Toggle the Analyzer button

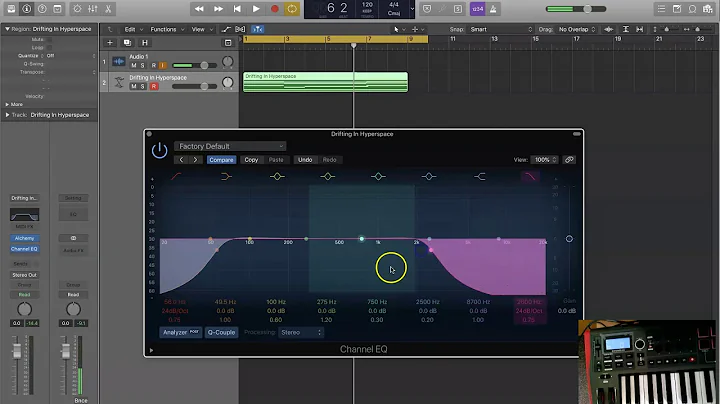[x=181, y=332]
